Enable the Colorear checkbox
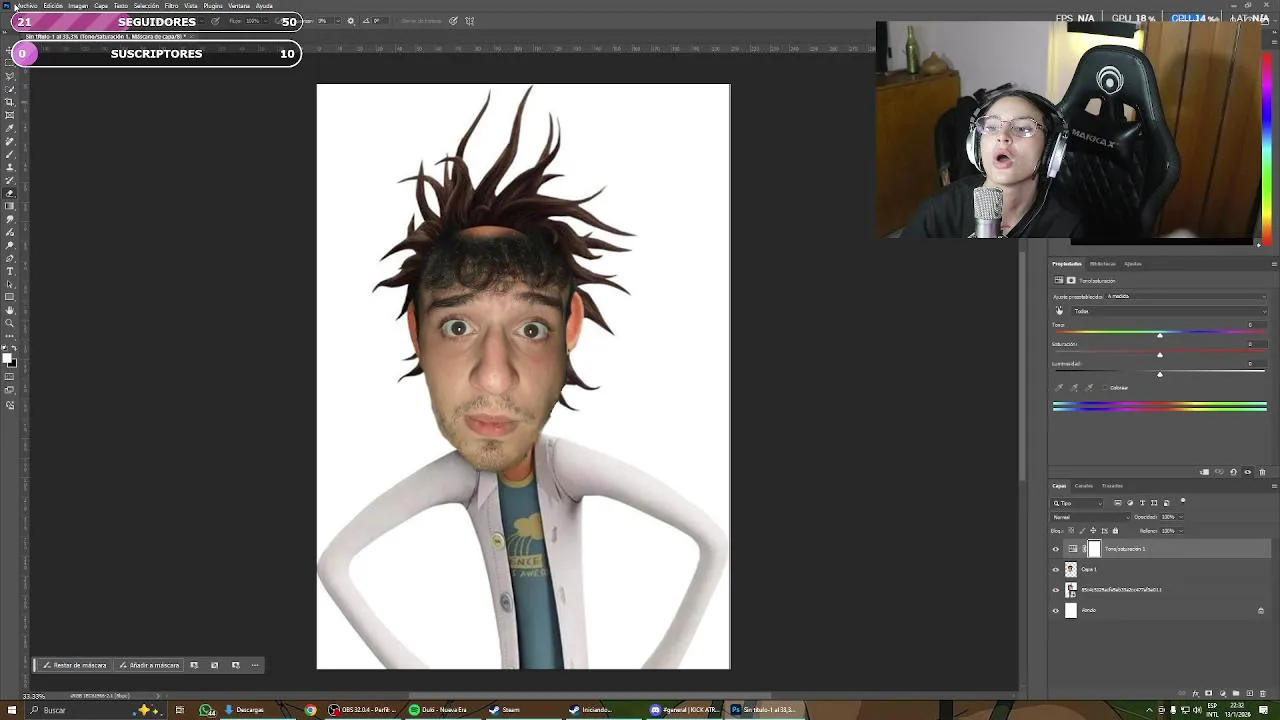This screenshot has width=1280, height=720. coord(1105,387)
